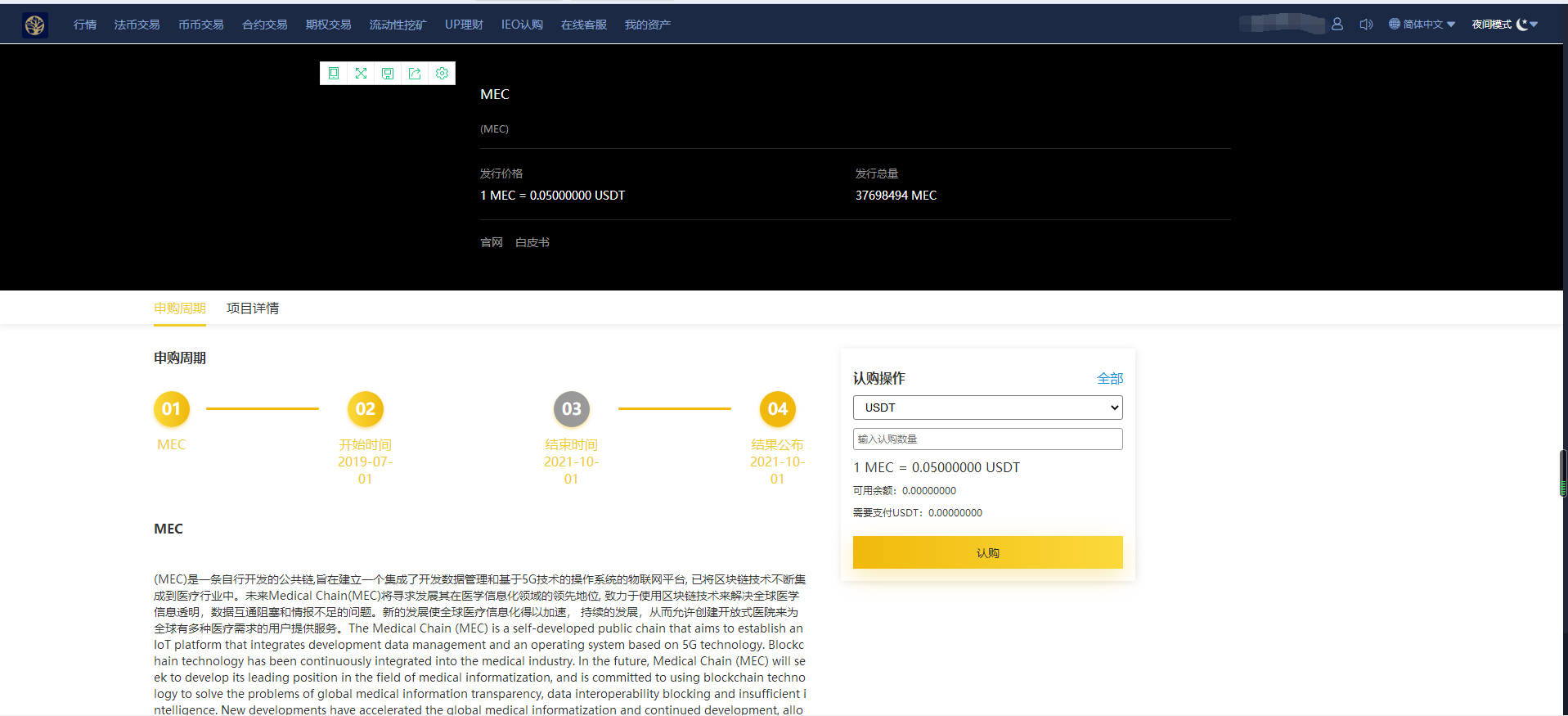Open settings via the green gear icon
Viewport: 1568px width, 716px height.
click(x=442, y=74)
